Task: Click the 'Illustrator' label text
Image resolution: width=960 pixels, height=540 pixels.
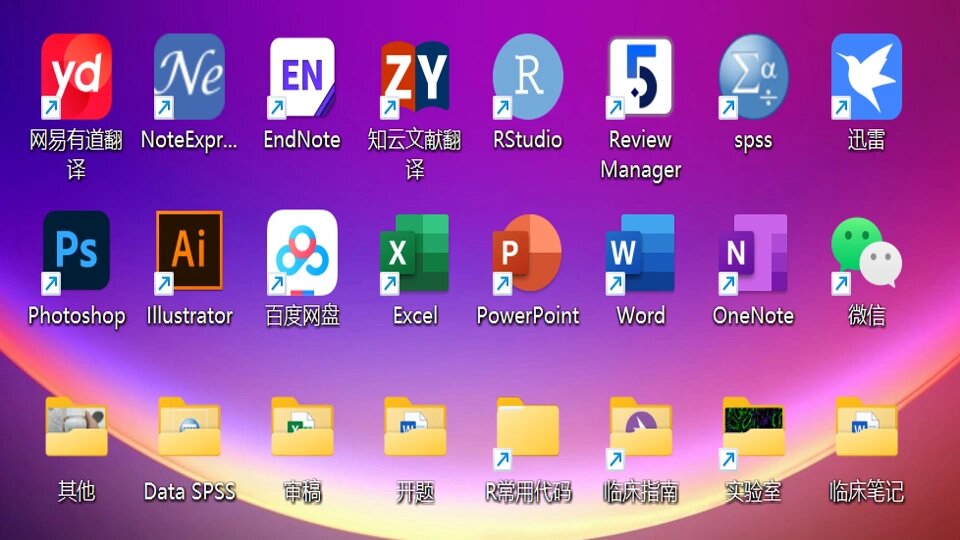Action: pos(189,316)
